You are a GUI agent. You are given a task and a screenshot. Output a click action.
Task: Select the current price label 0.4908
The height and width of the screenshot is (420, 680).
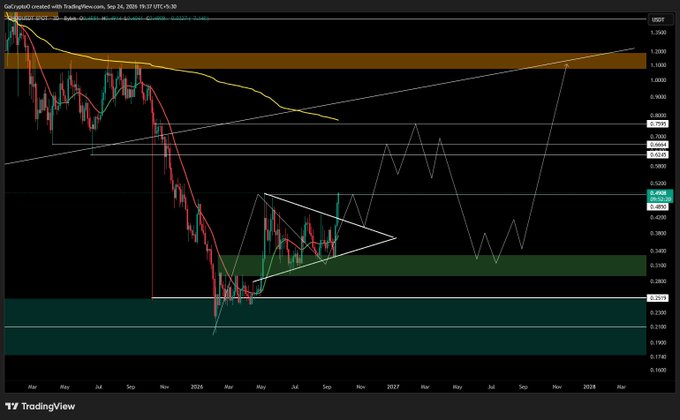coord(658,192)
